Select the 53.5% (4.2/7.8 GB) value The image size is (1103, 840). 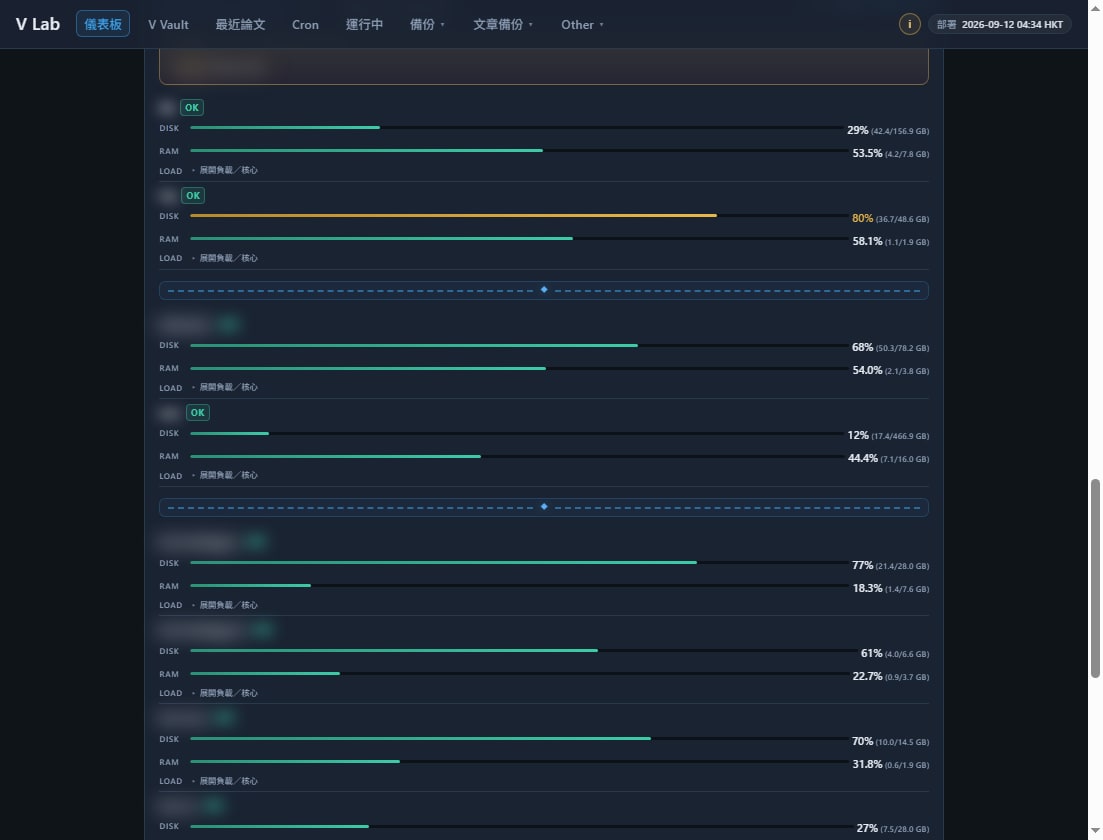pos(891,153)
